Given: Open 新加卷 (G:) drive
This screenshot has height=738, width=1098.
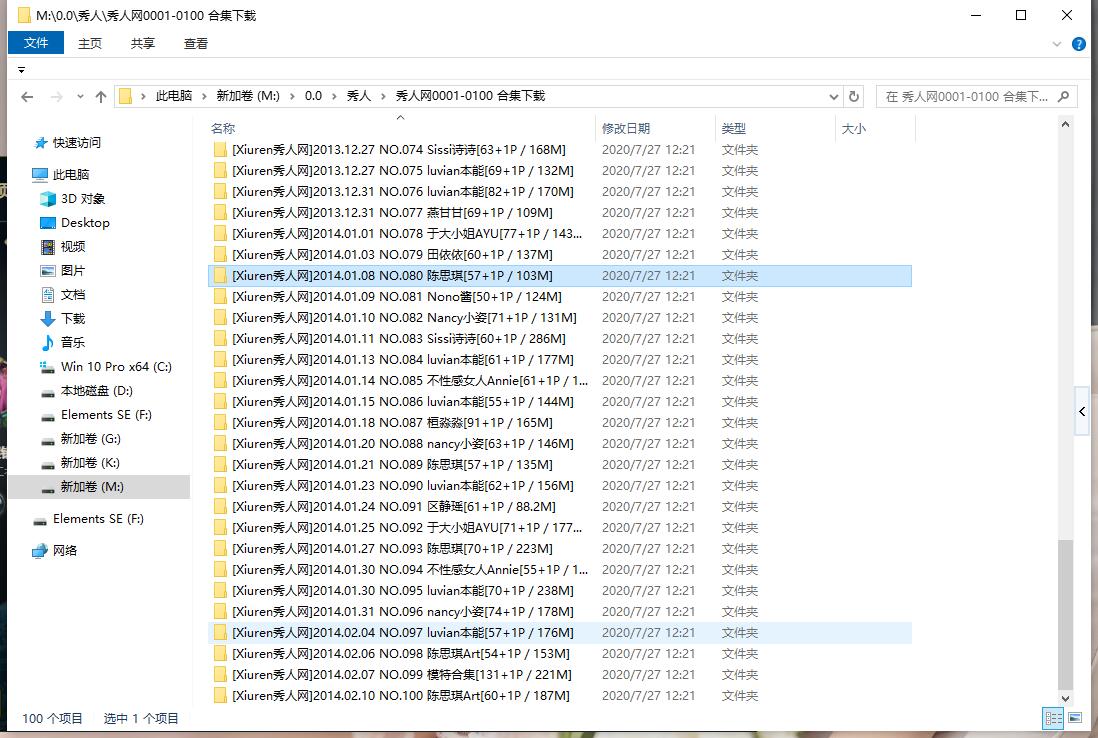Looking at the screenshot, I should 81,438.
